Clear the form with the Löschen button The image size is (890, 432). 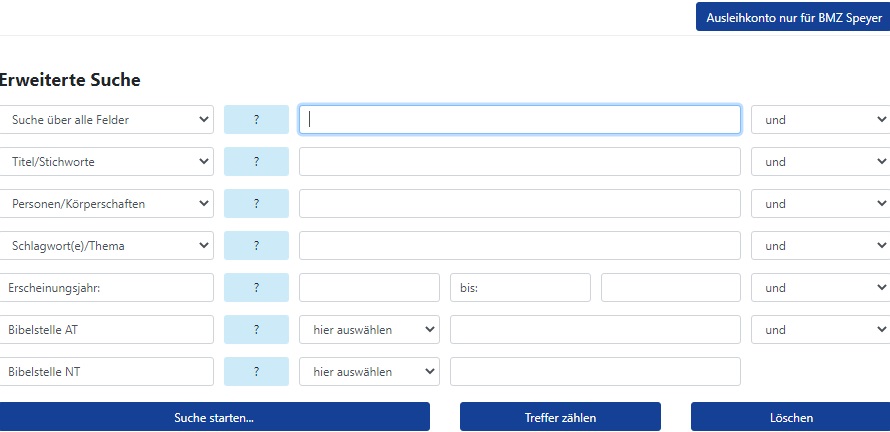(x=791, y=417)
